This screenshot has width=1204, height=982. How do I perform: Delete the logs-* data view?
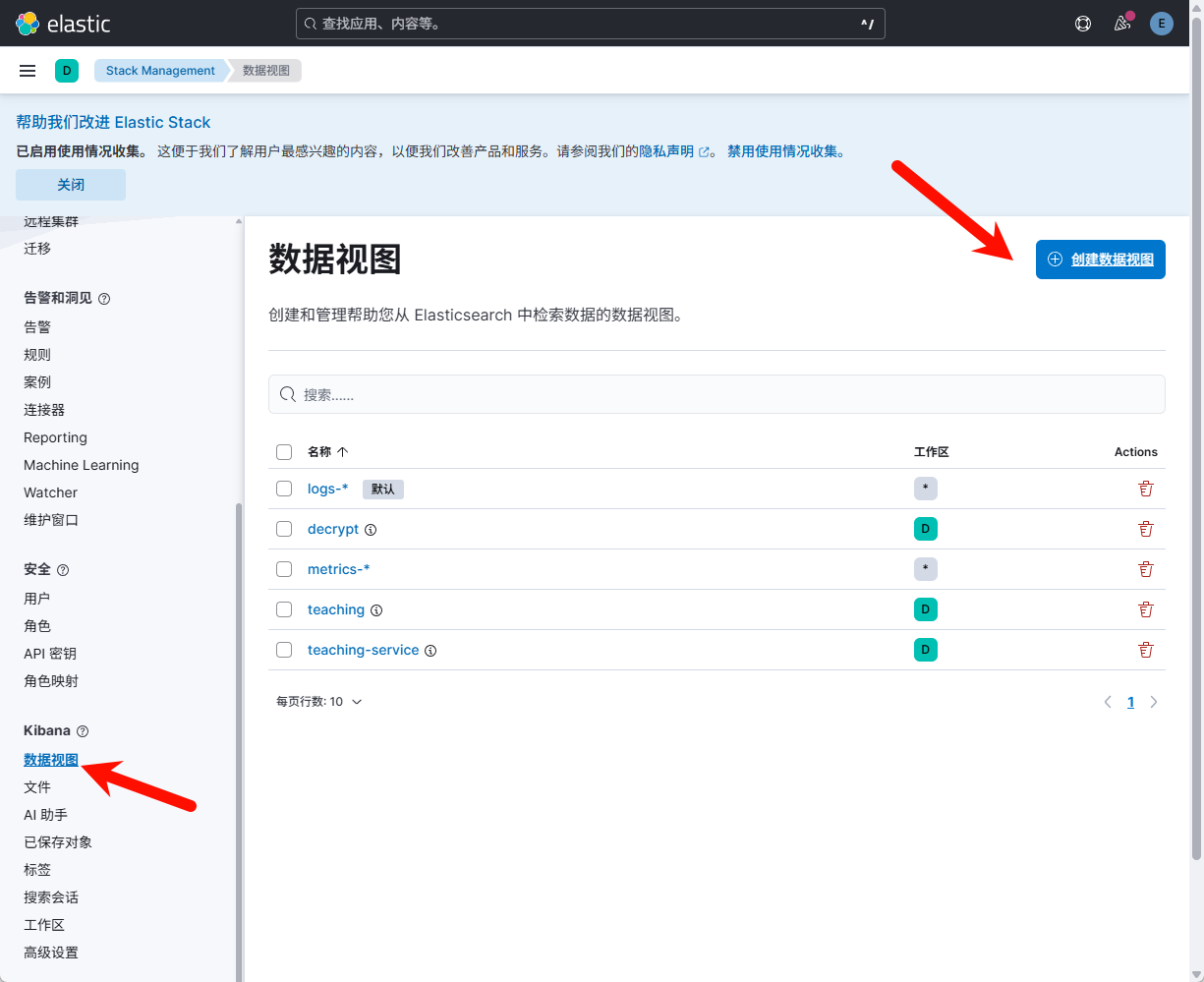[x=1145, y=489]
